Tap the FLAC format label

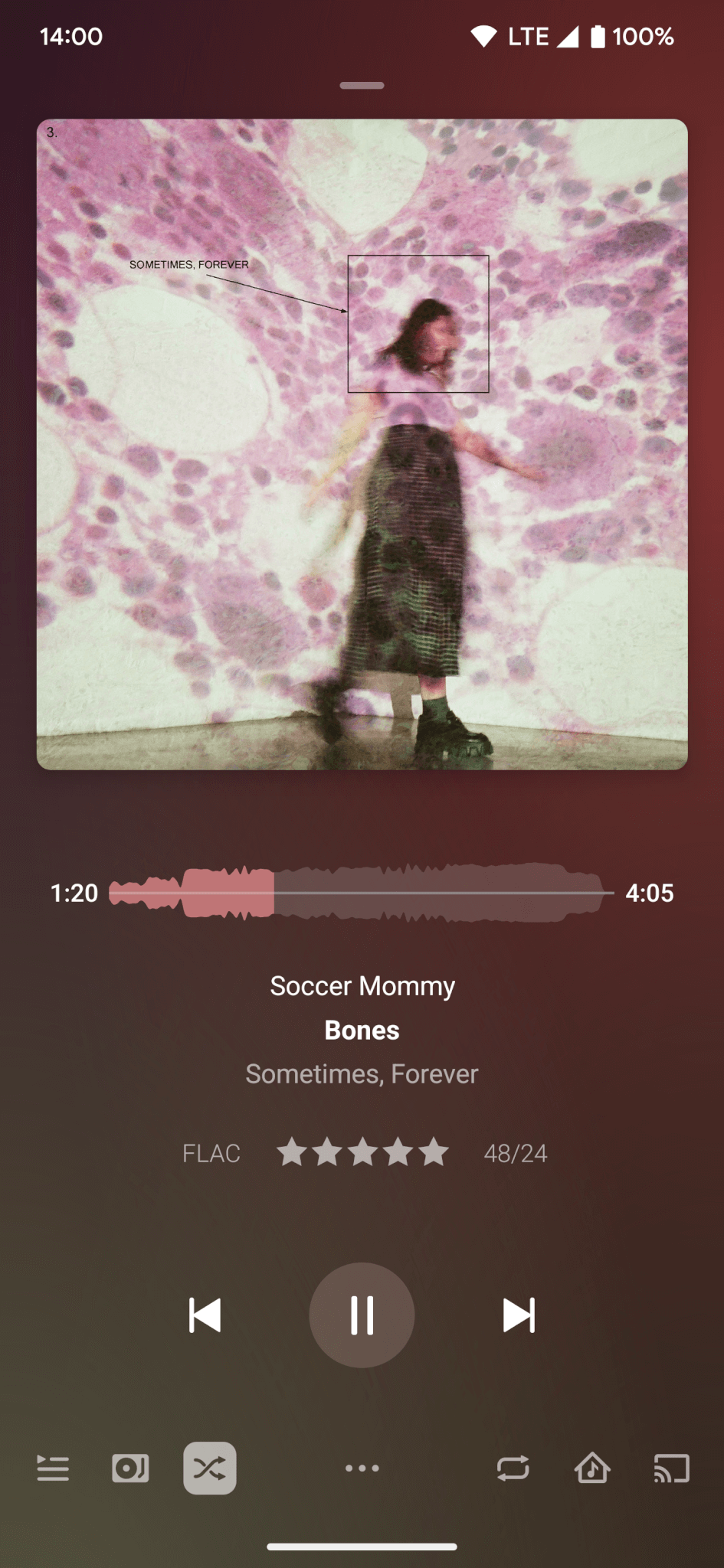[211, 1153]
